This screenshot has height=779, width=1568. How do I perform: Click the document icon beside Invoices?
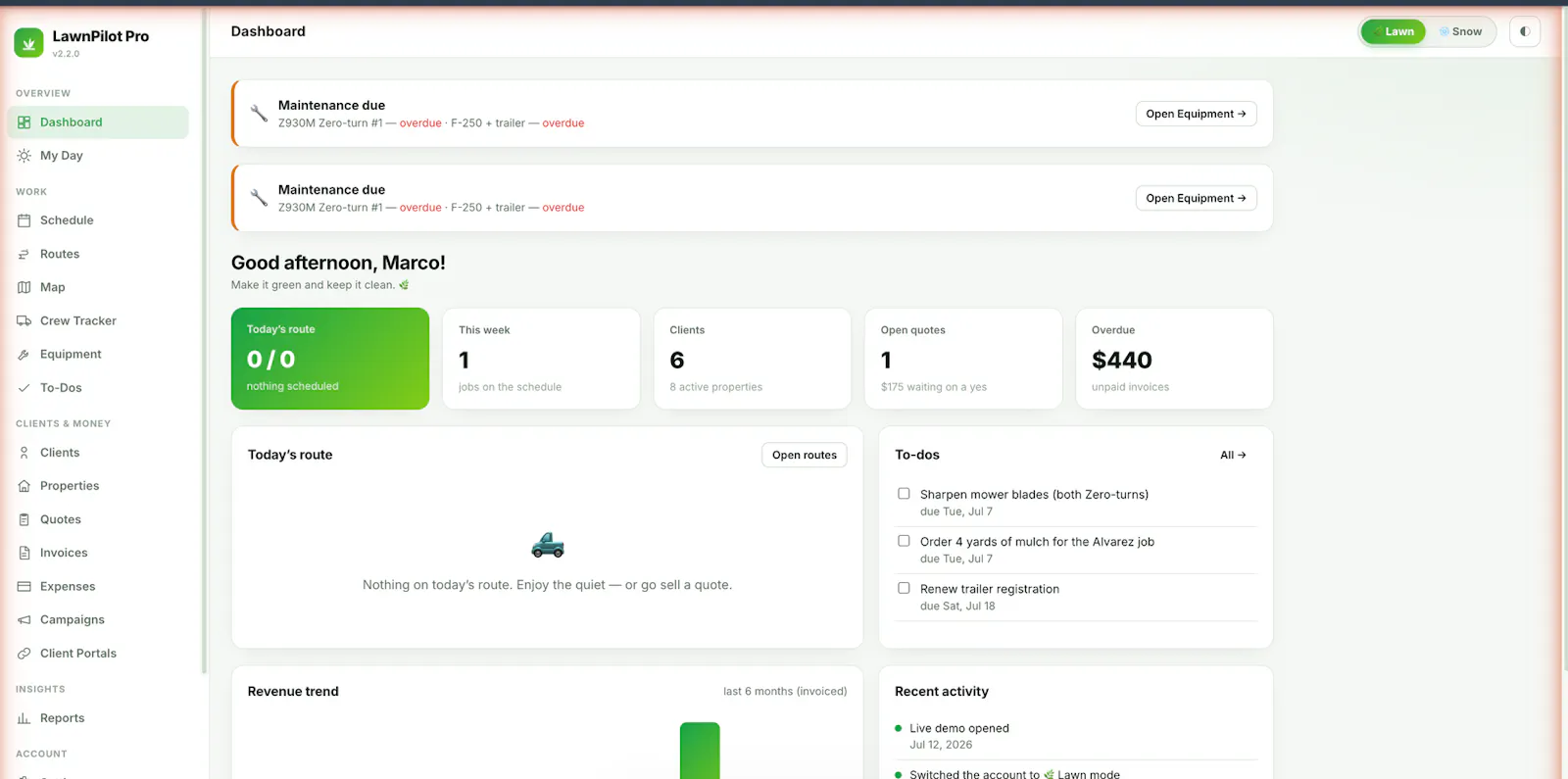(x=24, y=553)
